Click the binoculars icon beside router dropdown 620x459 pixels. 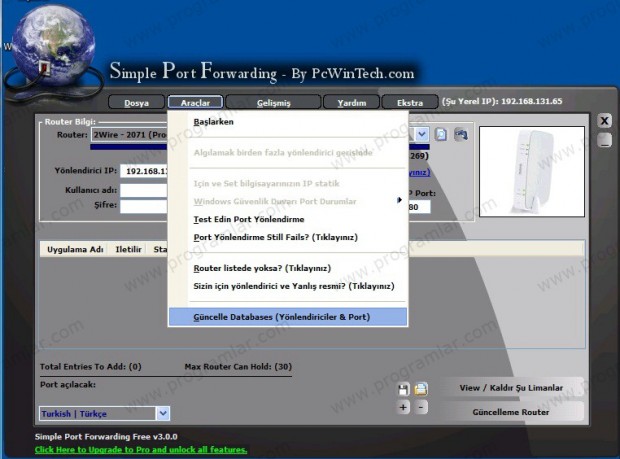(461, 134)
